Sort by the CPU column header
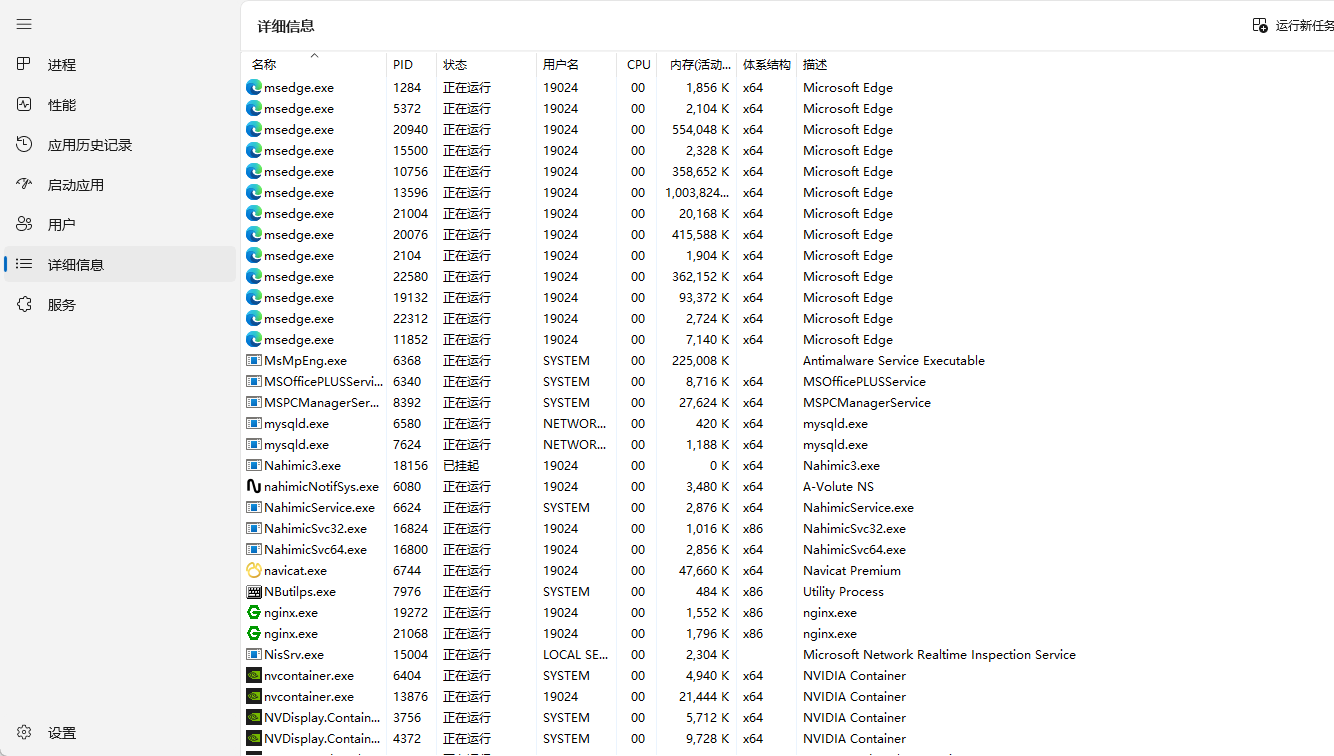Screen dimensions: 1334x756 pos(637,64)
